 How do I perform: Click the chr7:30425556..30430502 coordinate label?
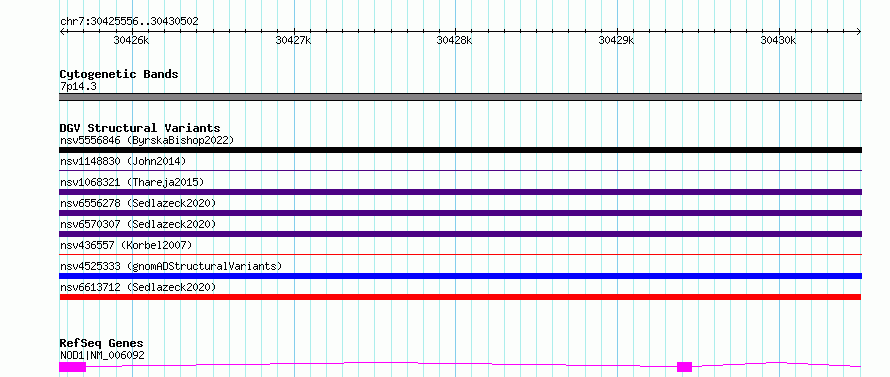click(129, 22)
